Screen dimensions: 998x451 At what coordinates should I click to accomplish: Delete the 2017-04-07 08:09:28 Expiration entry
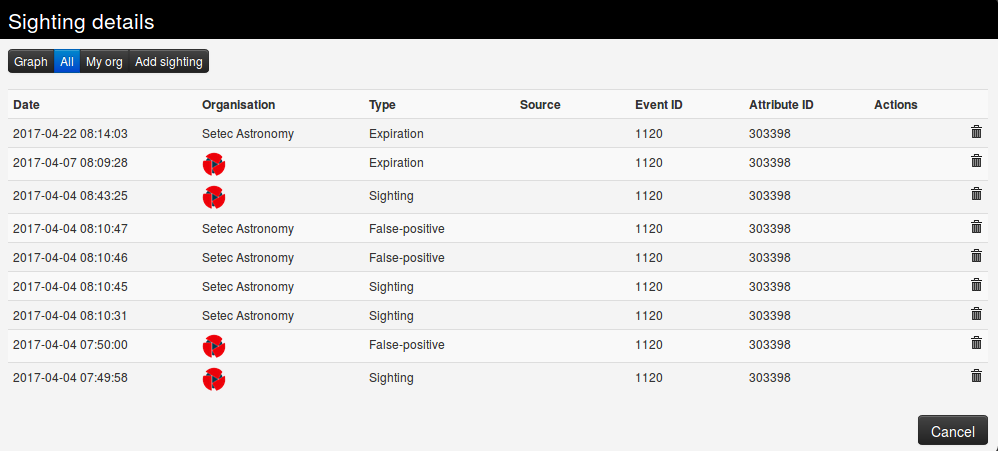(976, 161)
